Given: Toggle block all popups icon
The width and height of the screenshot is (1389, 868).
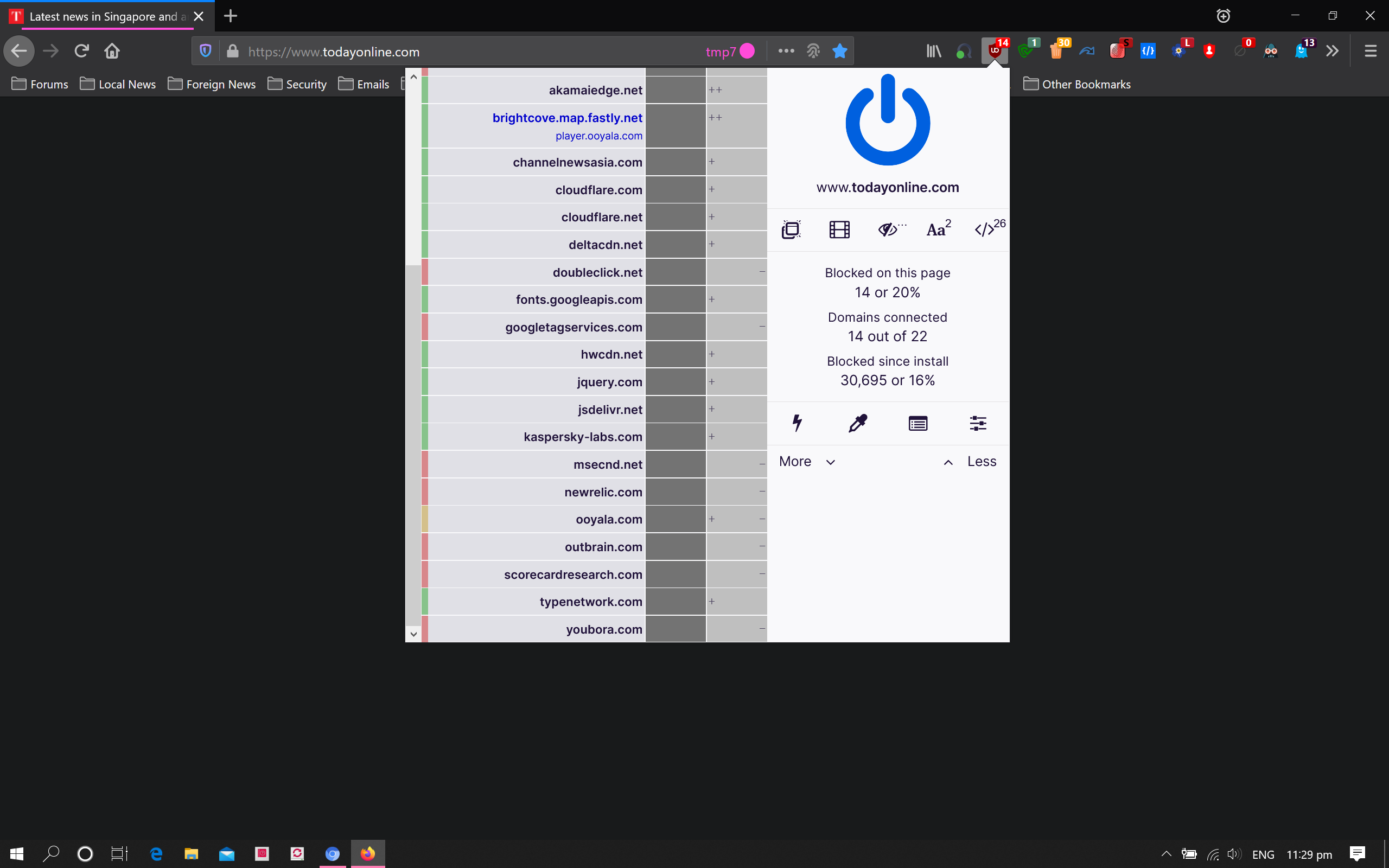Looking at the screenshot, I should (791, 229).
